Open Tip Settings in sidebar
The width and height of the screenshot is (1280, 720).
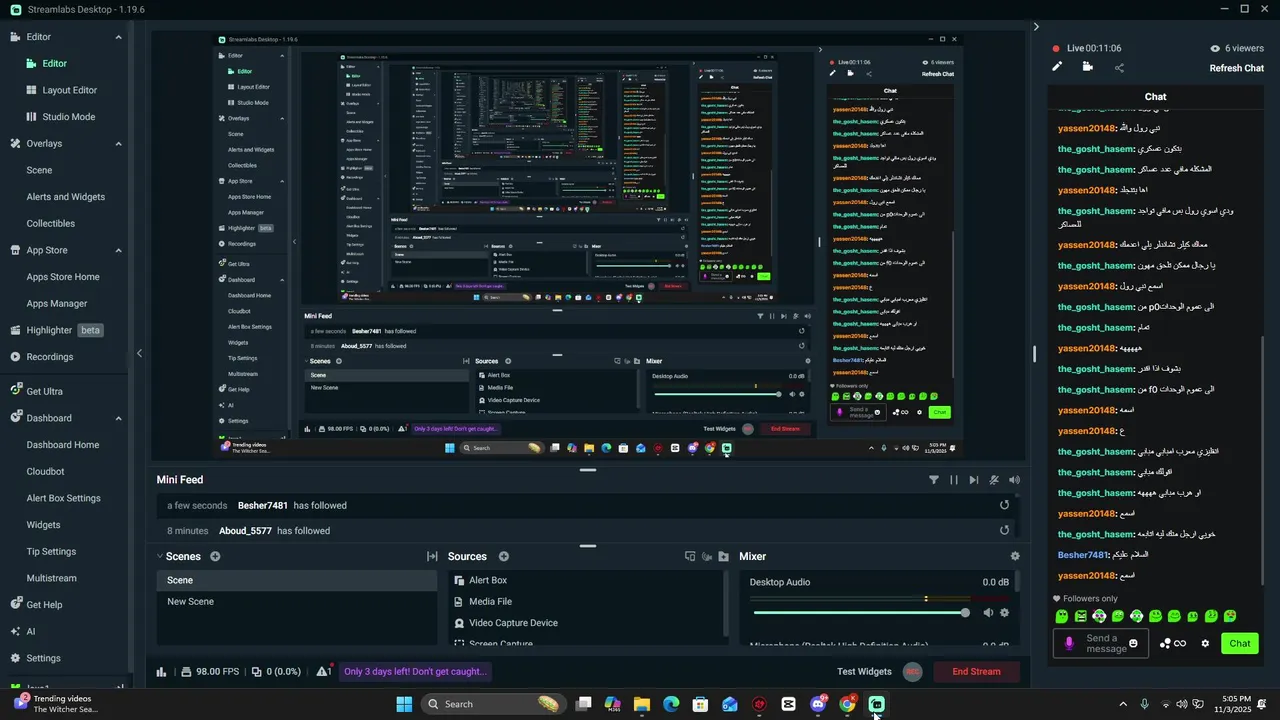coord(52,552)
